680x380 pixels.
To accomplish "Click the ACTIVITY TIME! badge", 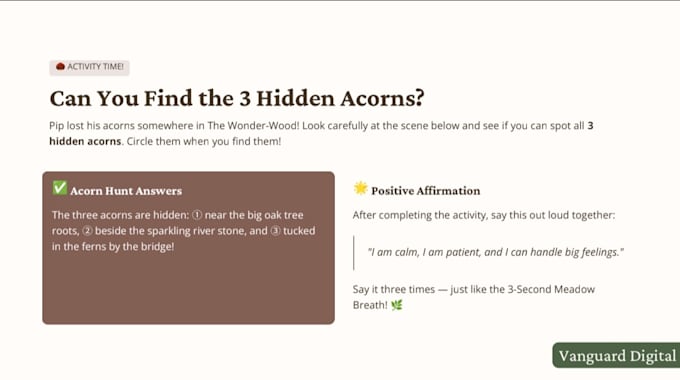I will click(x=89, y=67).
